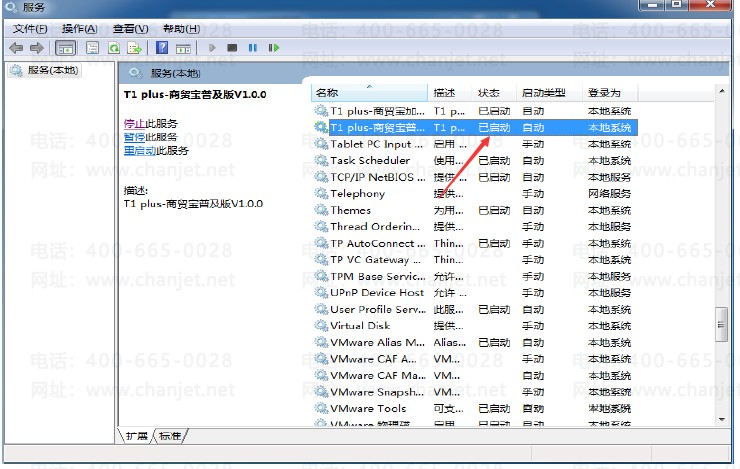The height and width of the screenshot is (469, 740).
Task: Click the gear icon beside Task Scheduler
Action: pos(321,160)
